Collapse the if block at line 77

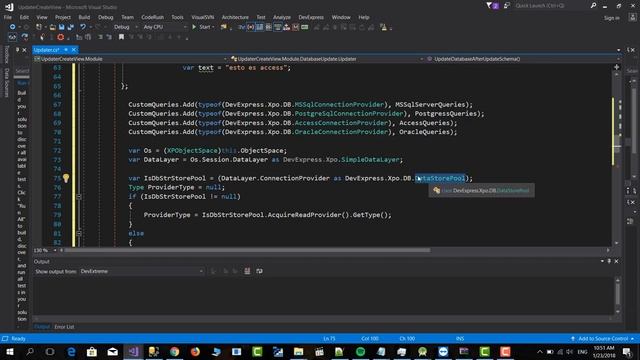79,197
